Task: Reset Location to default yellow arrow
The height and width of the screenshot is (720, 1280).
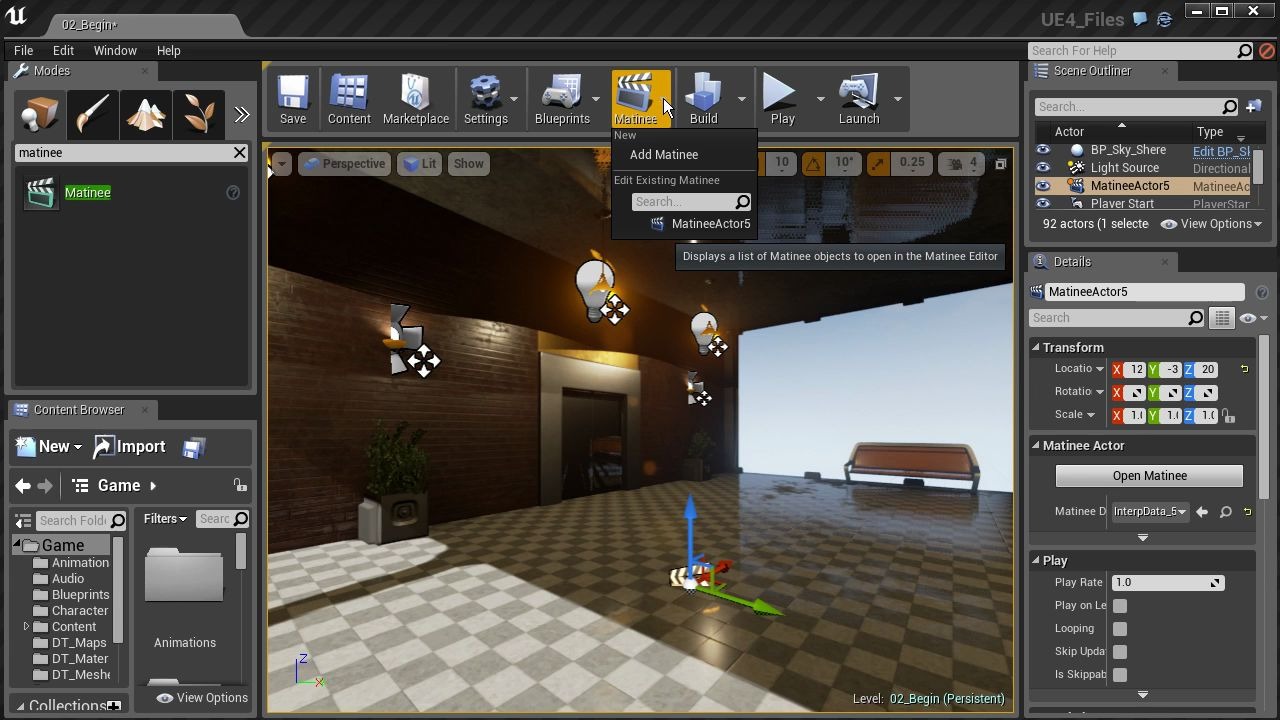Action: coord(1245,369)
